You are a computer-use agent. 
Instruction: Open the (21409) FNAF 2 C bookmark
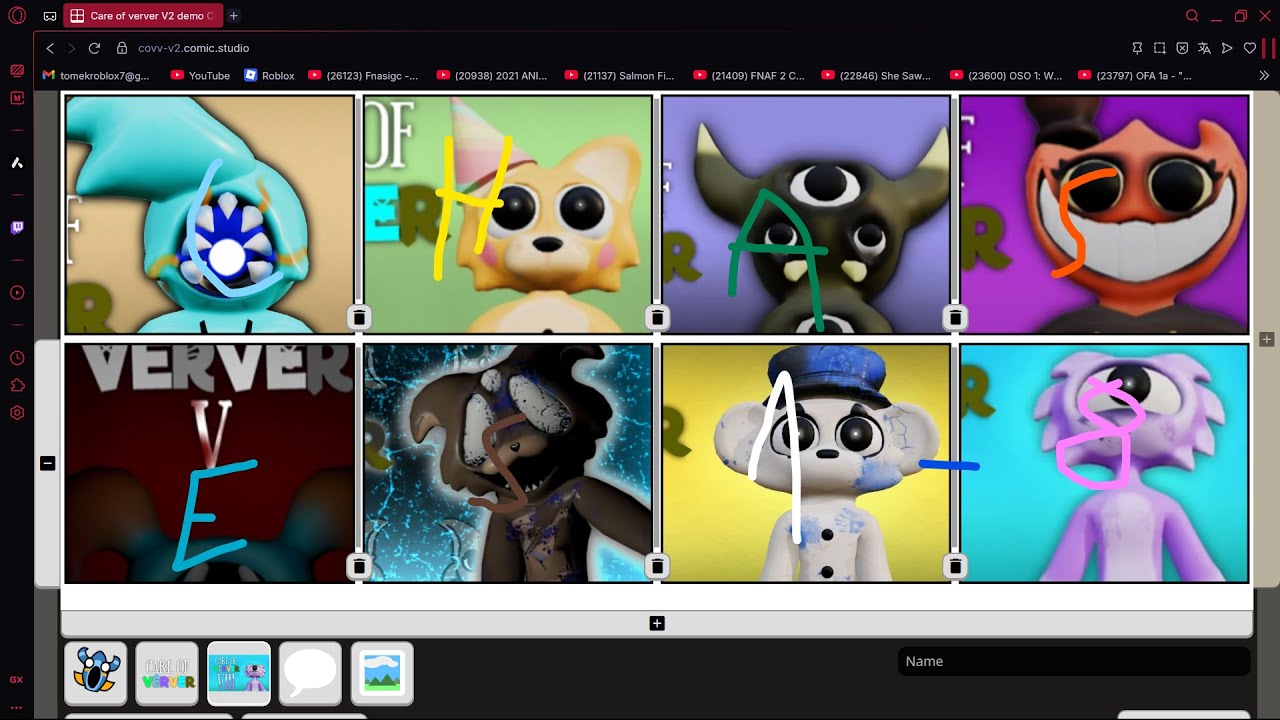tap(748, 75)
